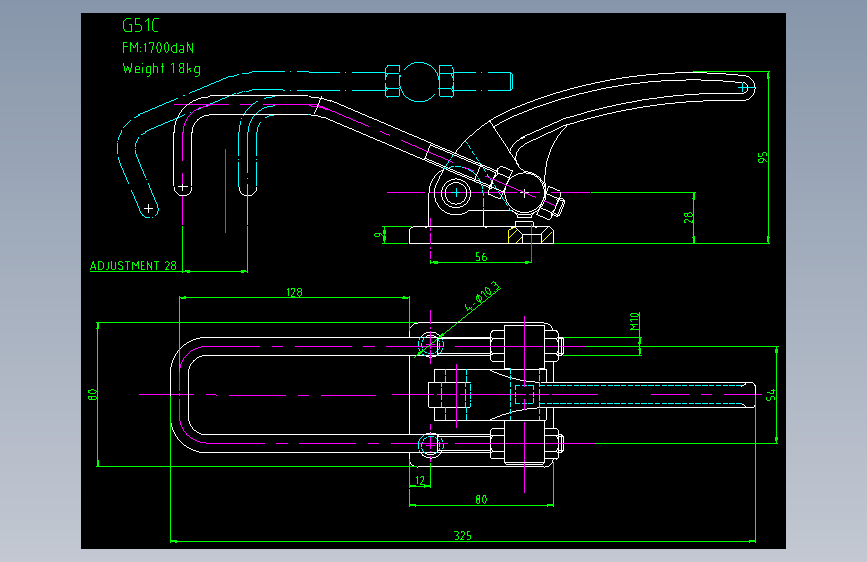Click the vertical 80 width dimension at the left
867x562 pixels.
coord(92,394)
